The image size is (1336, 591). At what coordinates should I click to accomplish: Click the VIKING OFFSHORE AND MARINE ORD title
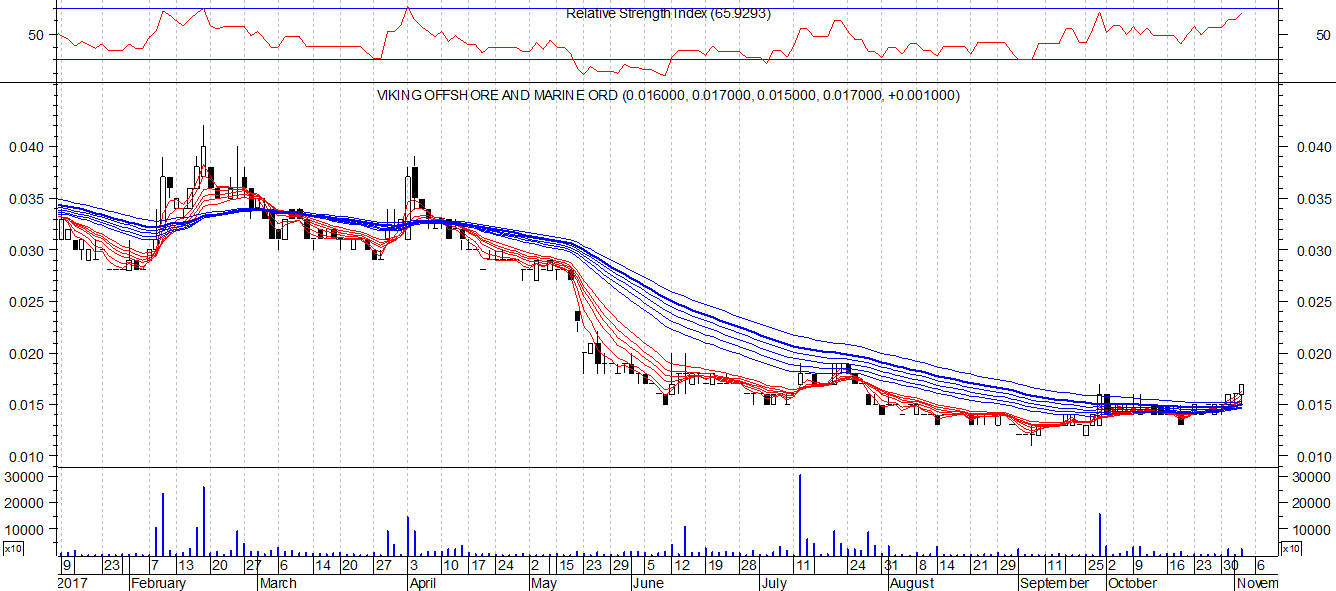coord(667,96)
